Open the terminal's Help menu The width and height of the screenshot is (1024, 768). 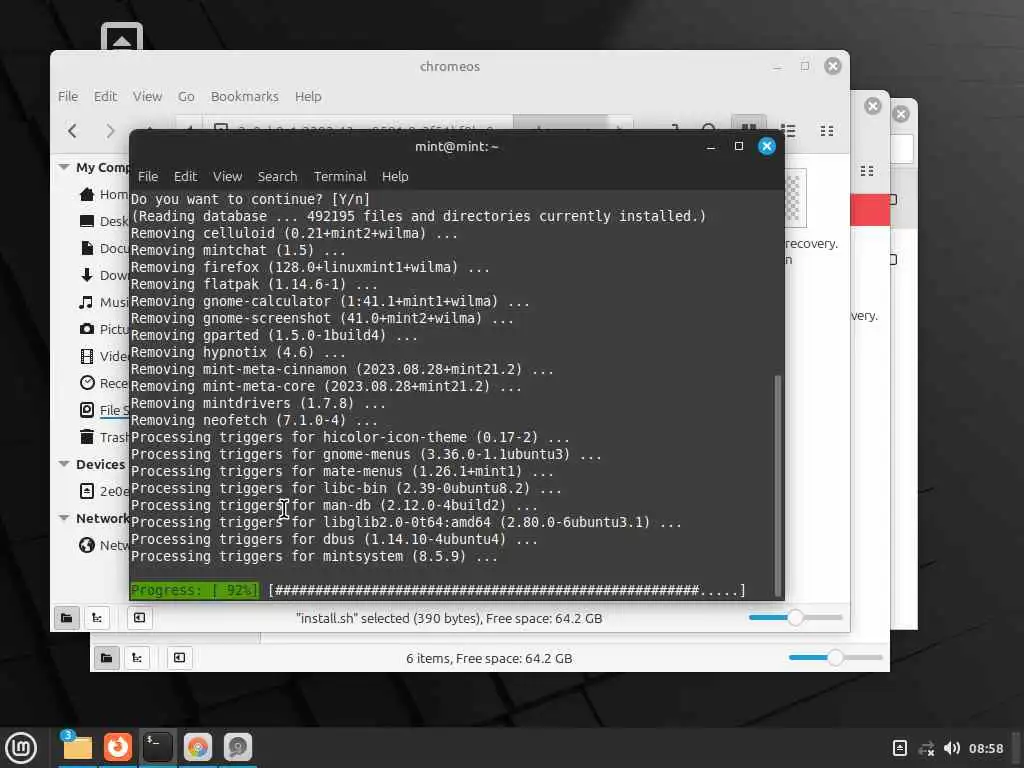[x=395, y=176]
